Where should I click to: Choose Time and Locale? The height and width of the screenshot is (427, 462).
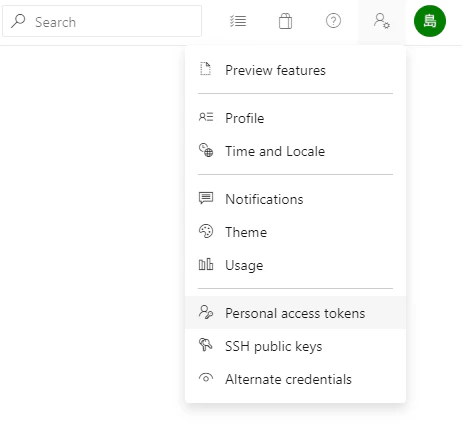[295, 151]
